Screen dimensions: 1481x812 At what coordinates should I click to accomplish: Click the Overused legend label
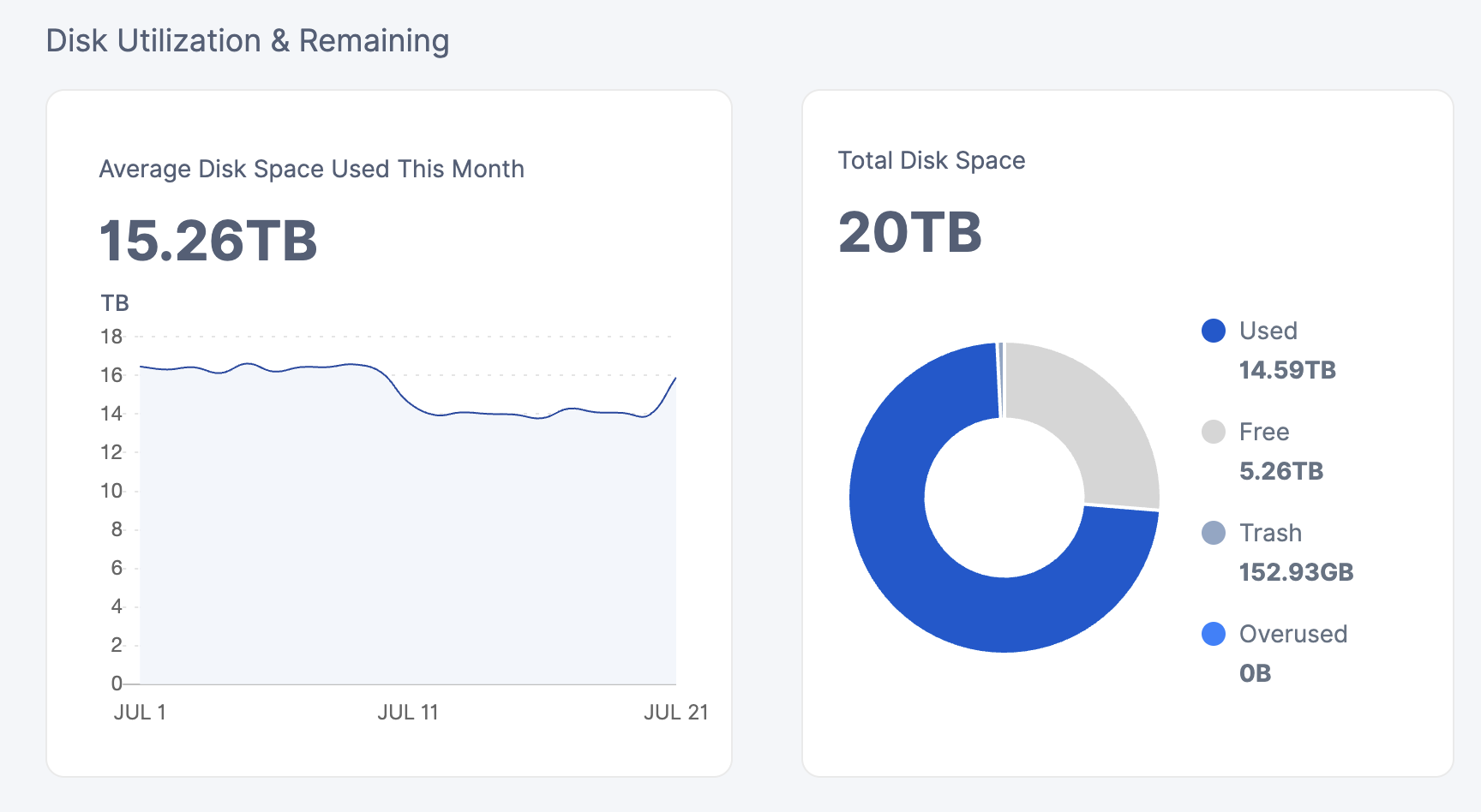(x=1292, y=634)
